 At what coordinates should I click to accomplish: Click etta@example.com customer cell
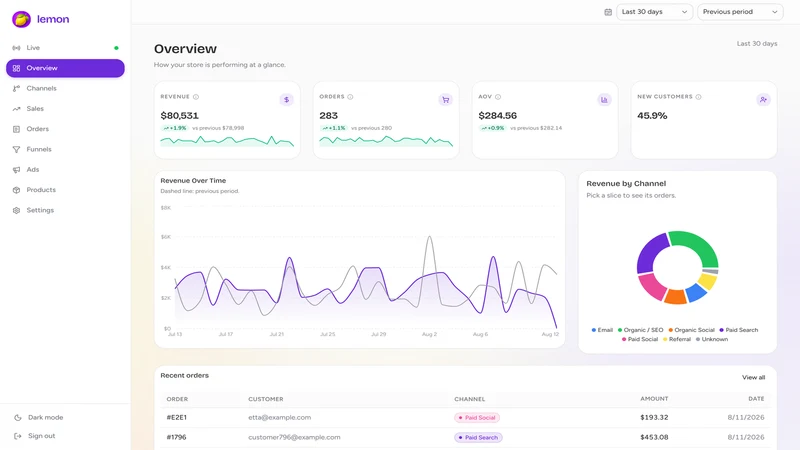280,417
